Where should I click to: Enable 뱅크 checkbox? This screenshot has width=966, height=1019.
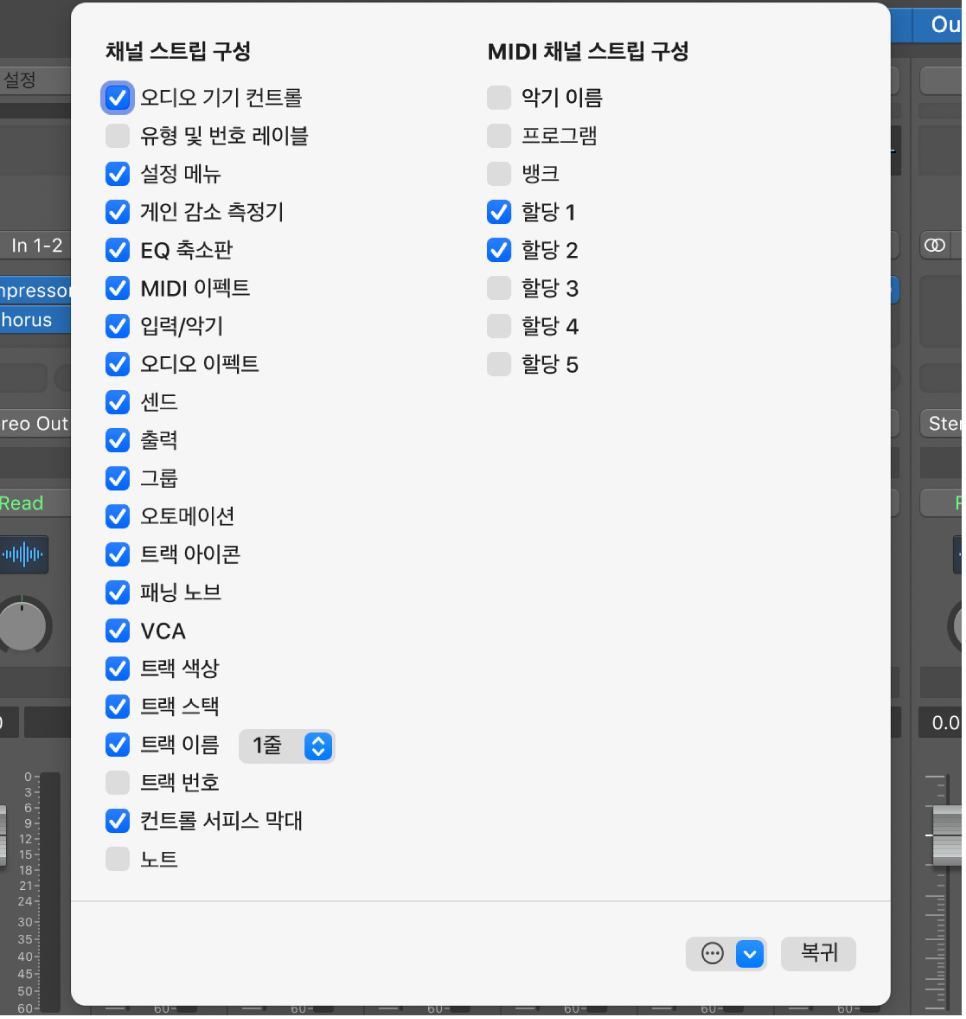499,174
